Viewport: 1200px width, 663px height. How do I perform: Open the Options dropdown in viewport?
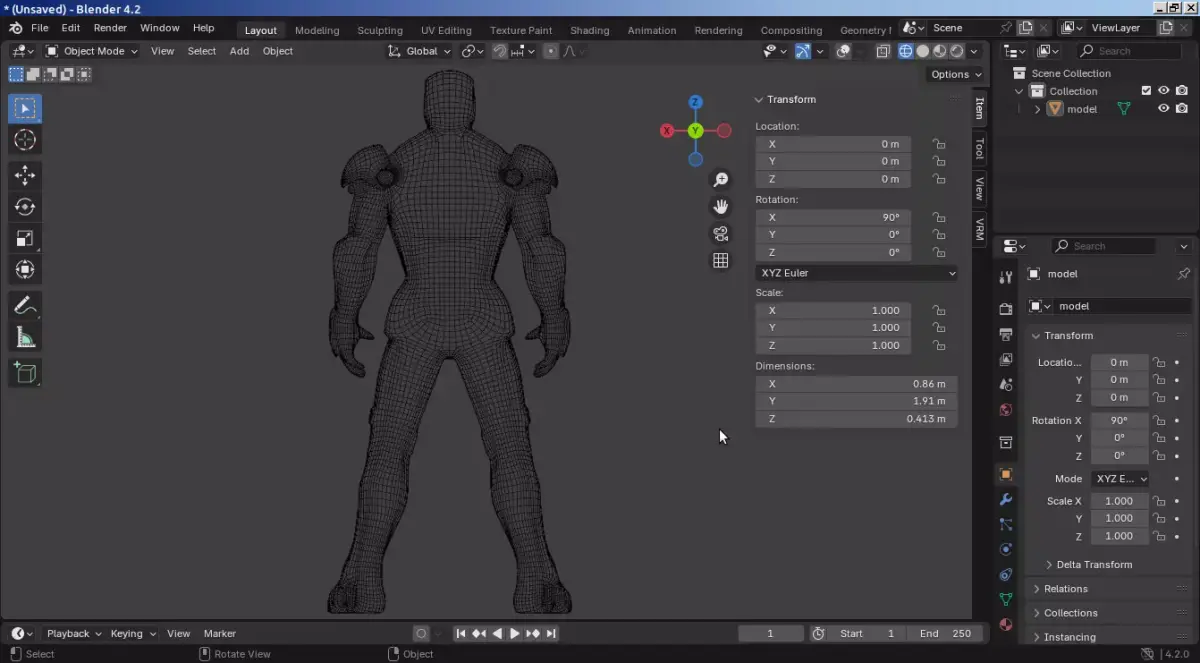click(956, 74)
